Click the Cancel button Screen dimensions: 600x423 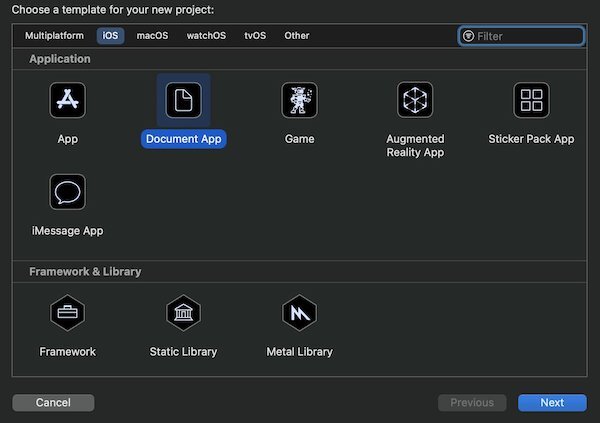click(53, 403)
